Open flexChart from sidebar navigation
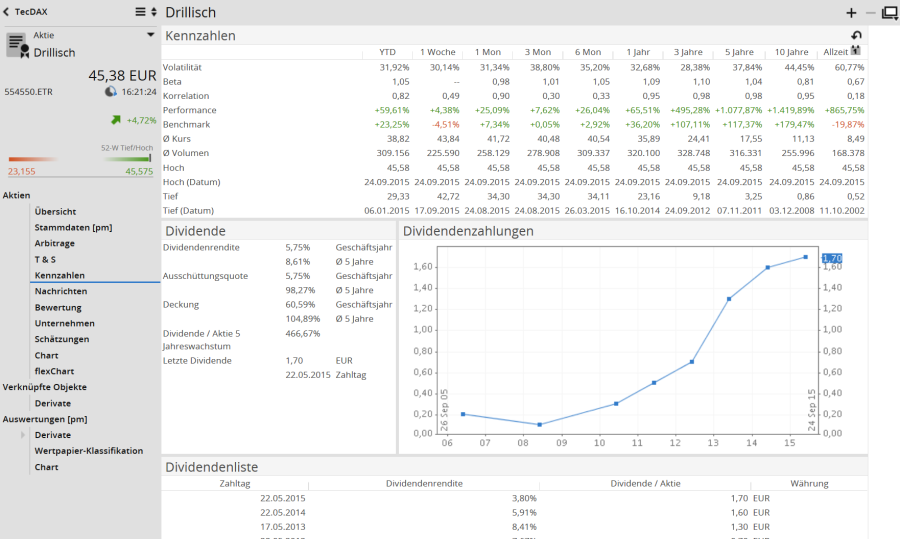Viewport: 900px width, 539px height. 54,371
